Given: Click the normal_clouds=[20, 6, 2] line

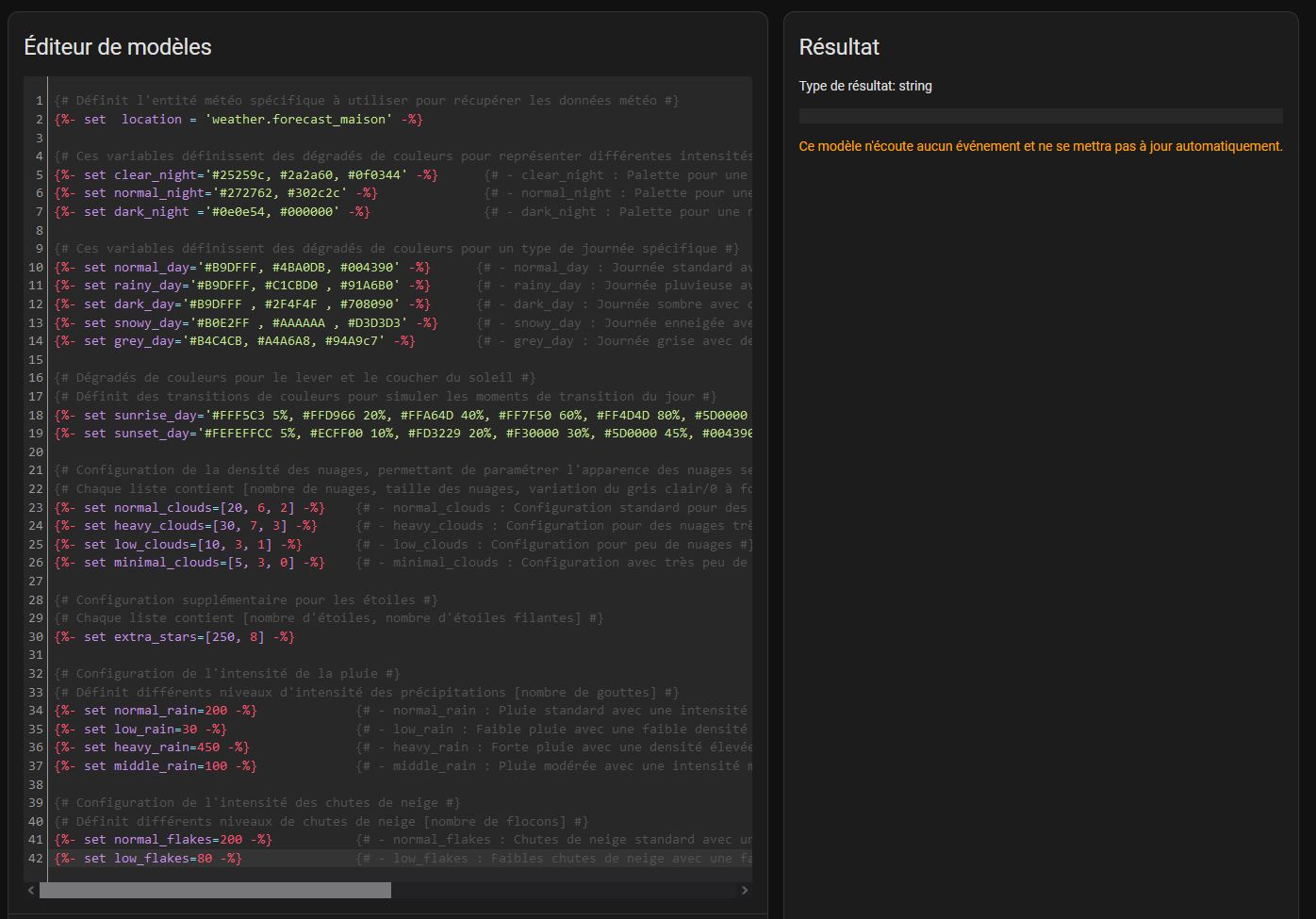Looking at the screenshot, I should point(403,508).
